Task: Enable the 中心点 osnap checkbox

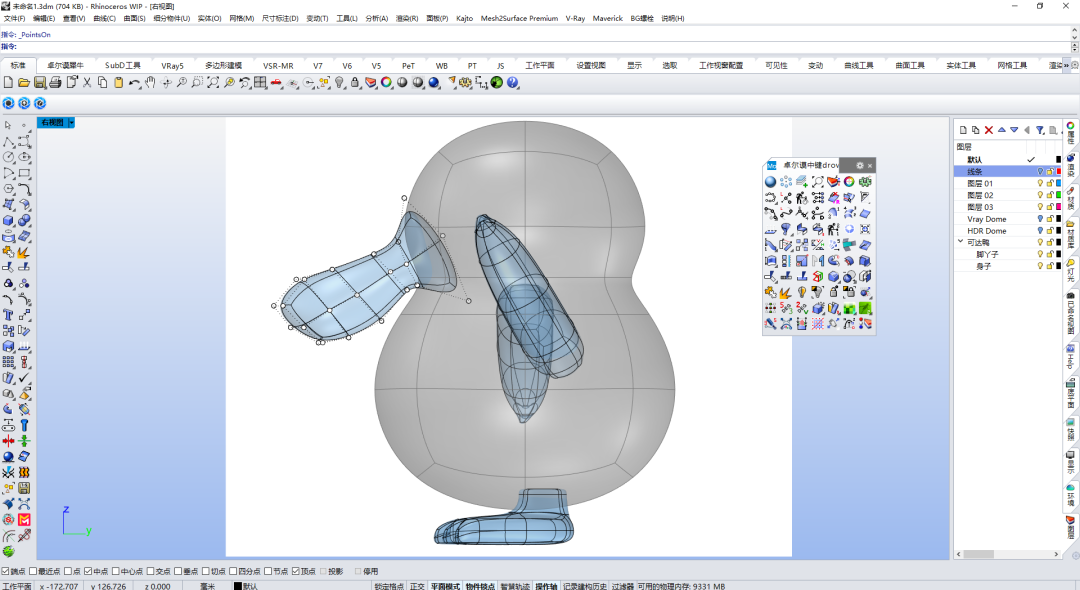Action: point(116,571)
